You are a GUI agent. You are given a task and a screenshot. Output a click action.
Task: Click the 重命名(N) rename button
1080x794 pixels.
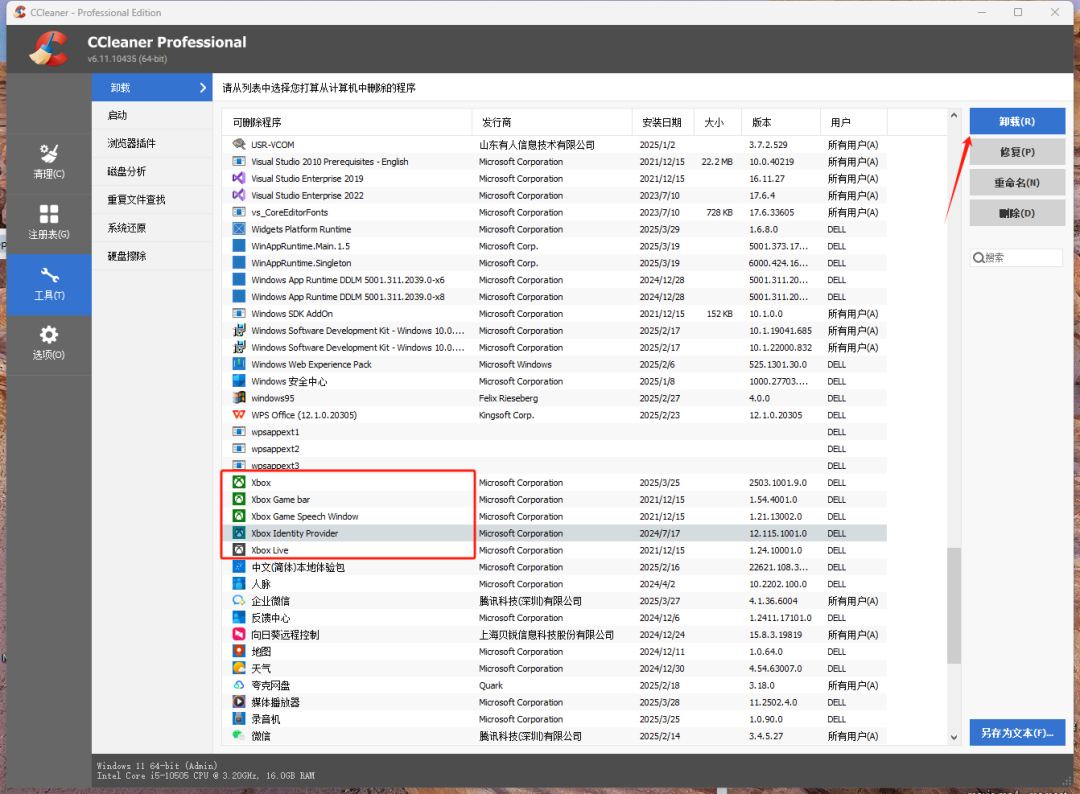click(1017, 182)
